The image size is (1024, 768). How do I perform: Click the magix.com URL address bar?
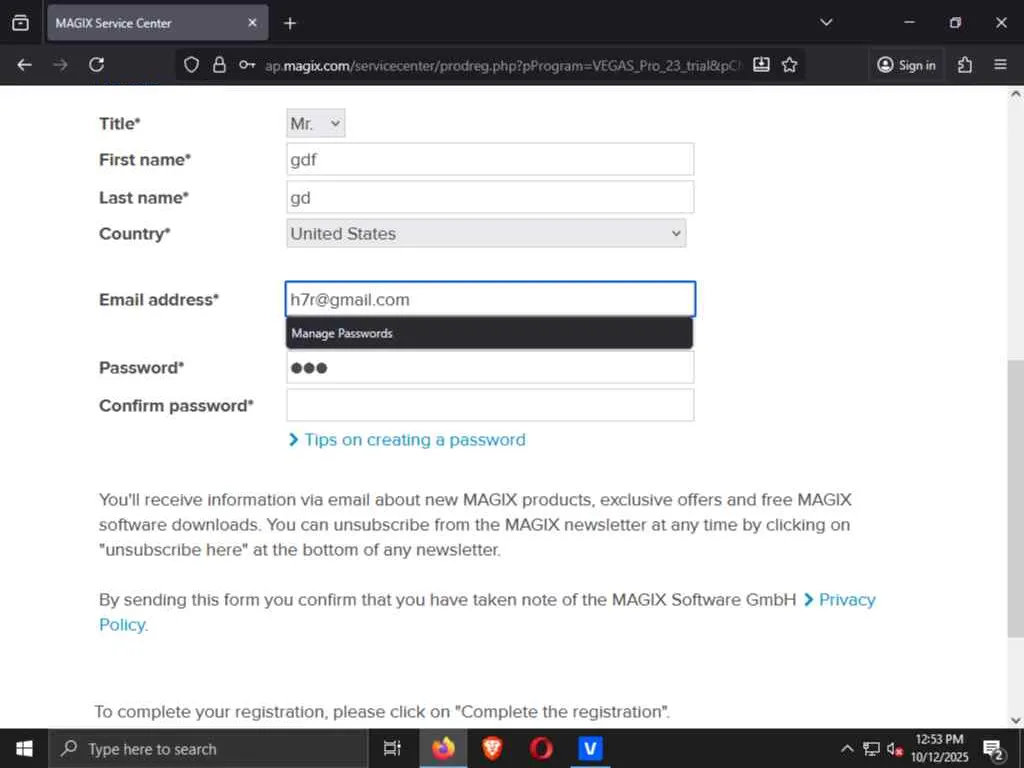[x=503, y=65]
